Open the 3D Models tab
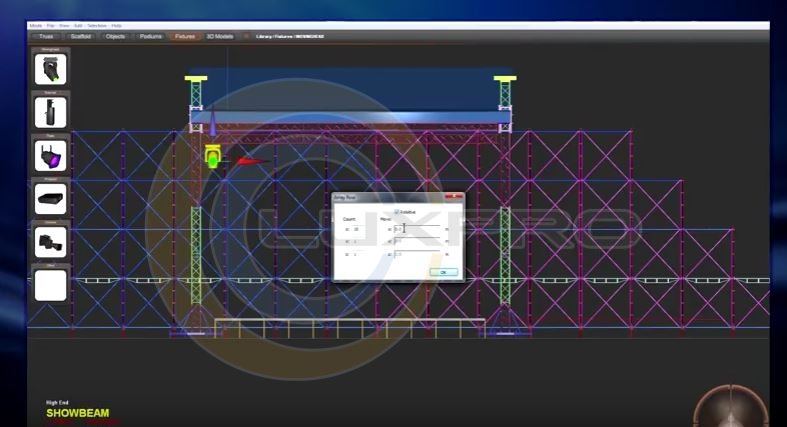Image resolution: width=787 pixels, height=427 pixels. point(220,36)
